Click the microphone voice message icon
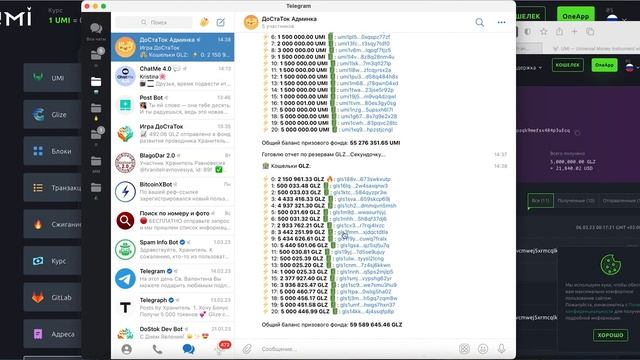Viewport: 640px width, 360px height. pos(501,349)
